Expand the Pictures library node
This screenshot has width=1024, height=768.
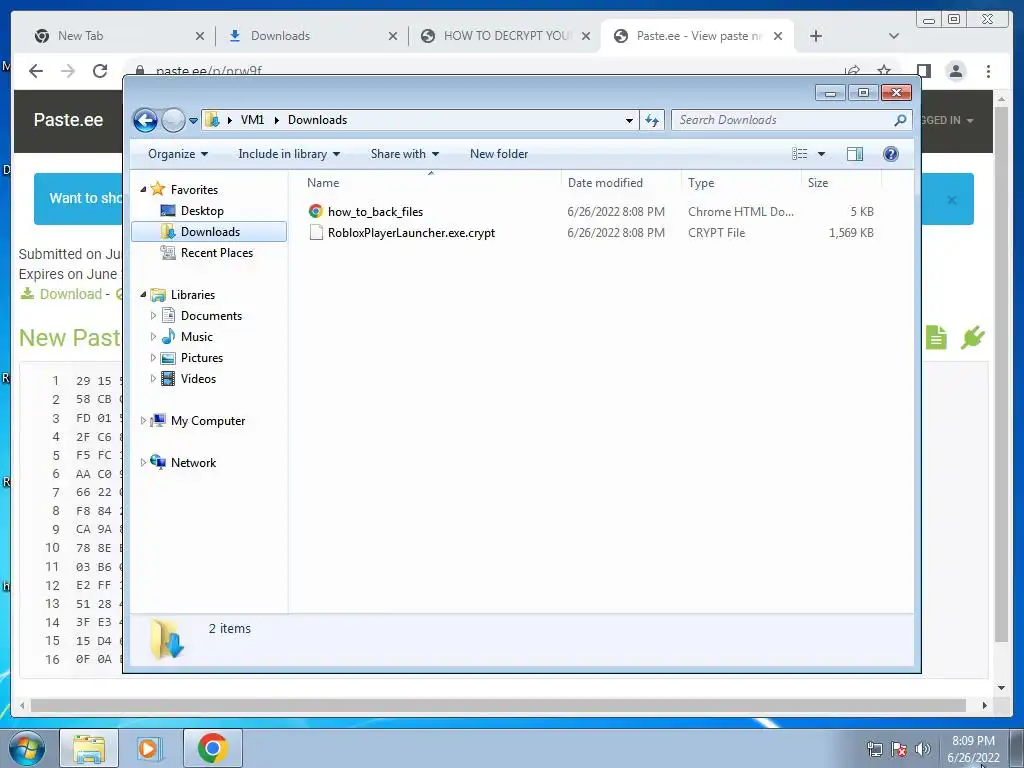[153, 358]
